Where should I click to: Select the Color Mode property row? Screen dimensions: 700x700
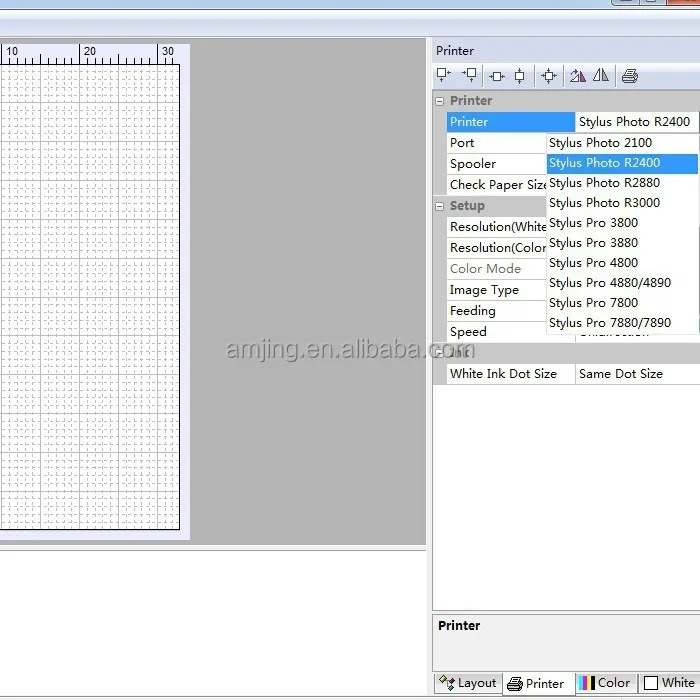496,269
